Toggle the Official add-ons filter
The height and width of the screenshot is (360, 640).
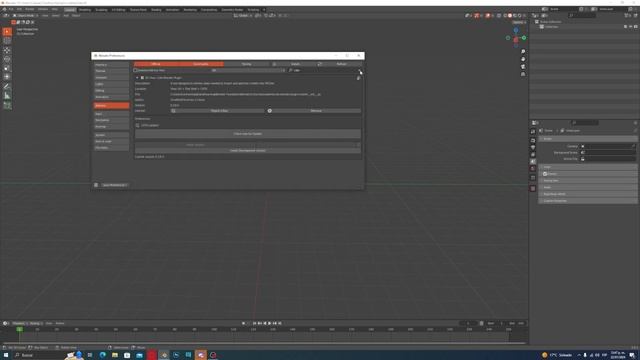(156, 64)
